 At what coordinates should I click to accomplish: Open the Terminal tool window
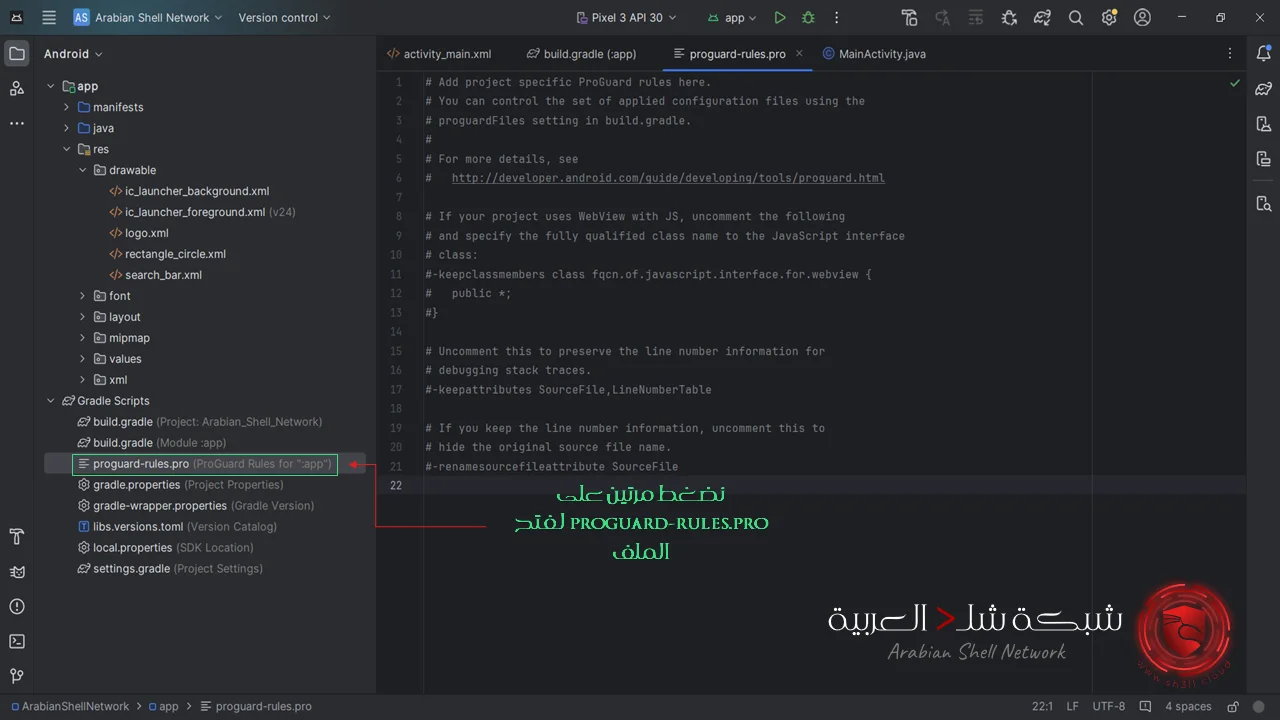[17, 642]
